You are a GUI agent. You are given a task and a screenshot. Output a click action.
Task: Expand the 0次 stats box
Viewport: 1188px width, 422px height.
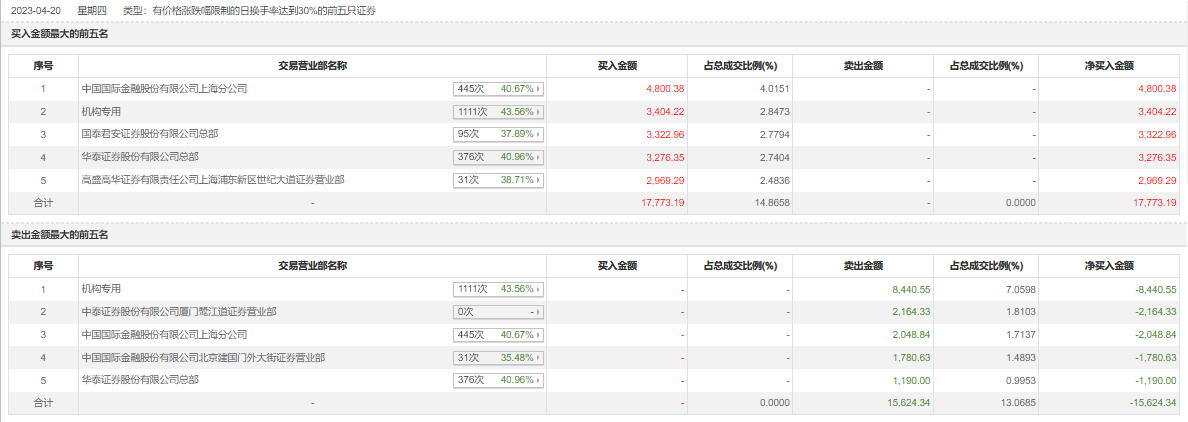(498, 312)
